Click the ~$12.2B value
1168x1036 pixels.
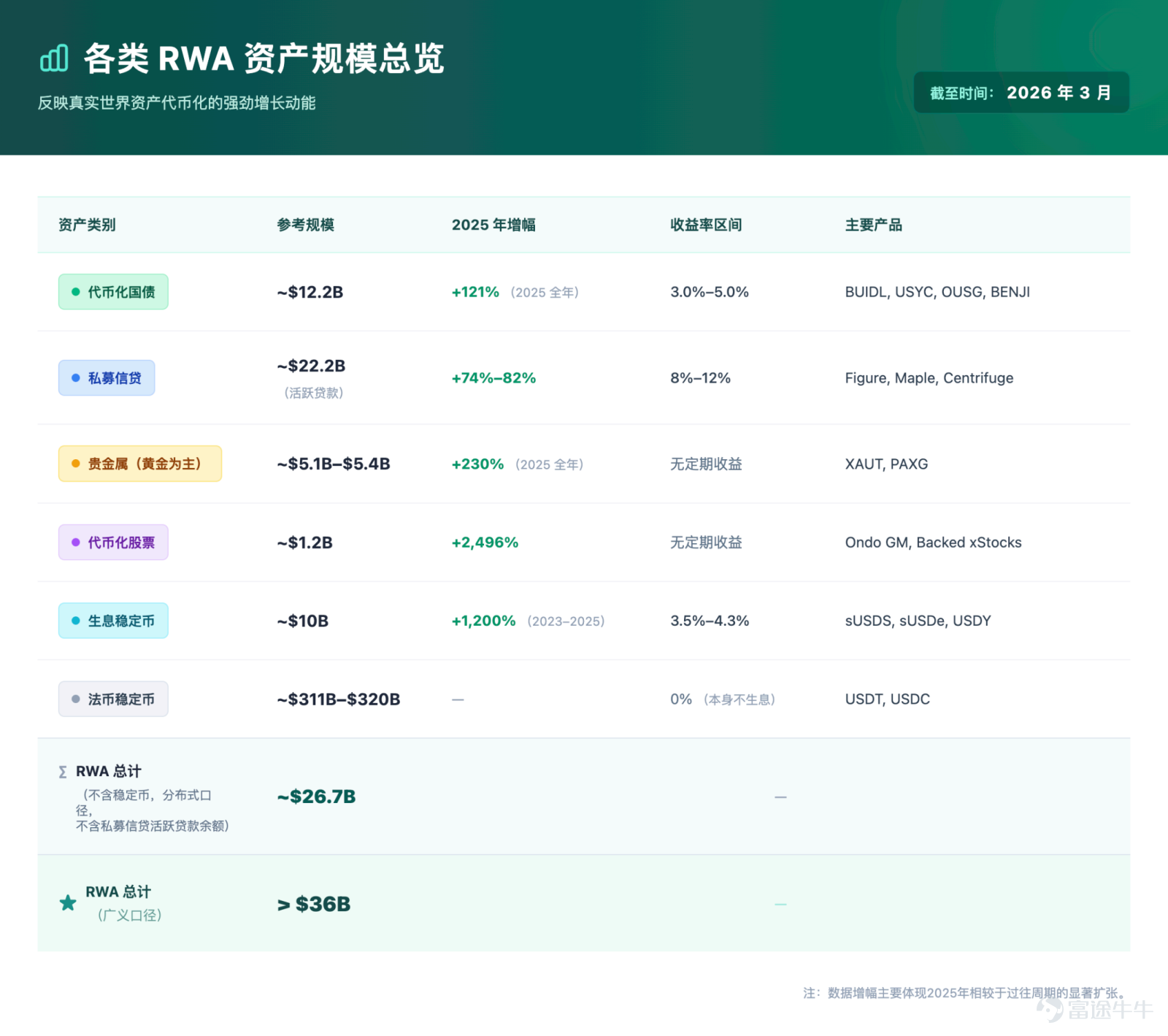click(x=310, y=292)
